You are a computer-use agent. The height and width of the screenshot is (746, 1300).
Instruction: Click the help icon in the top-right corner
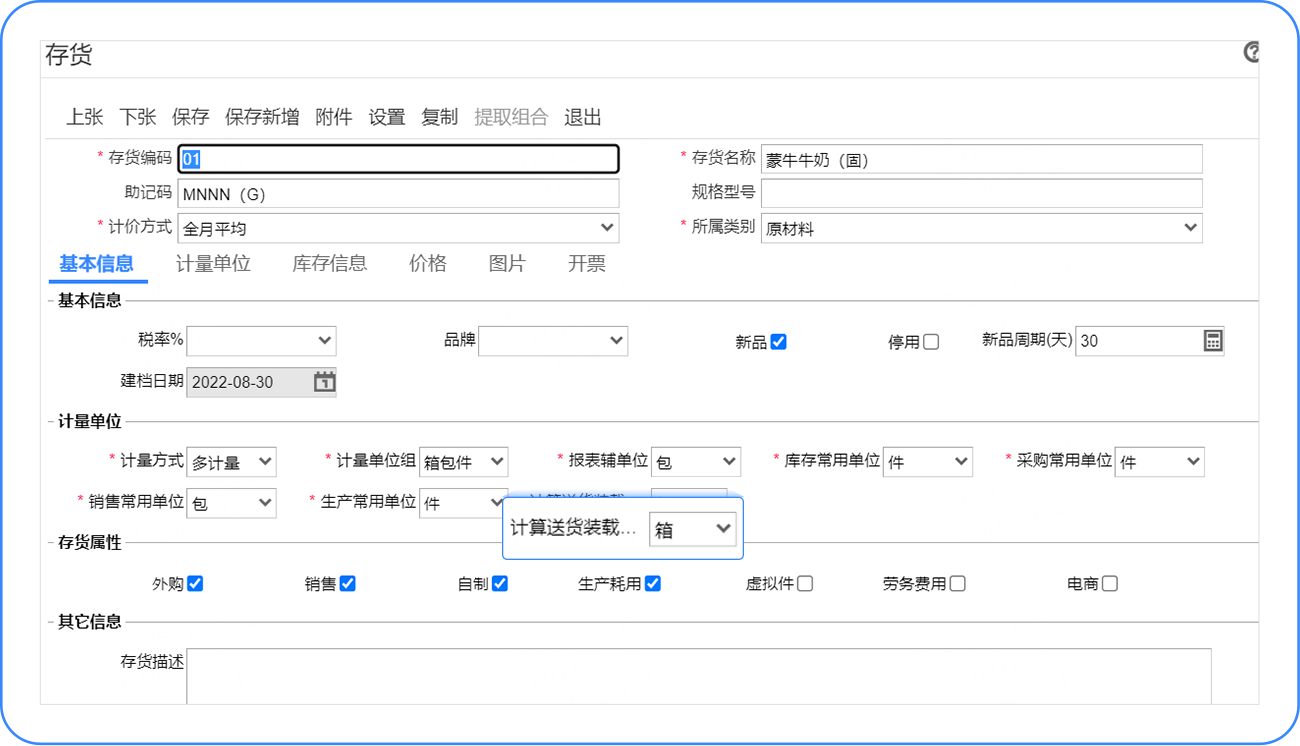1253,51
